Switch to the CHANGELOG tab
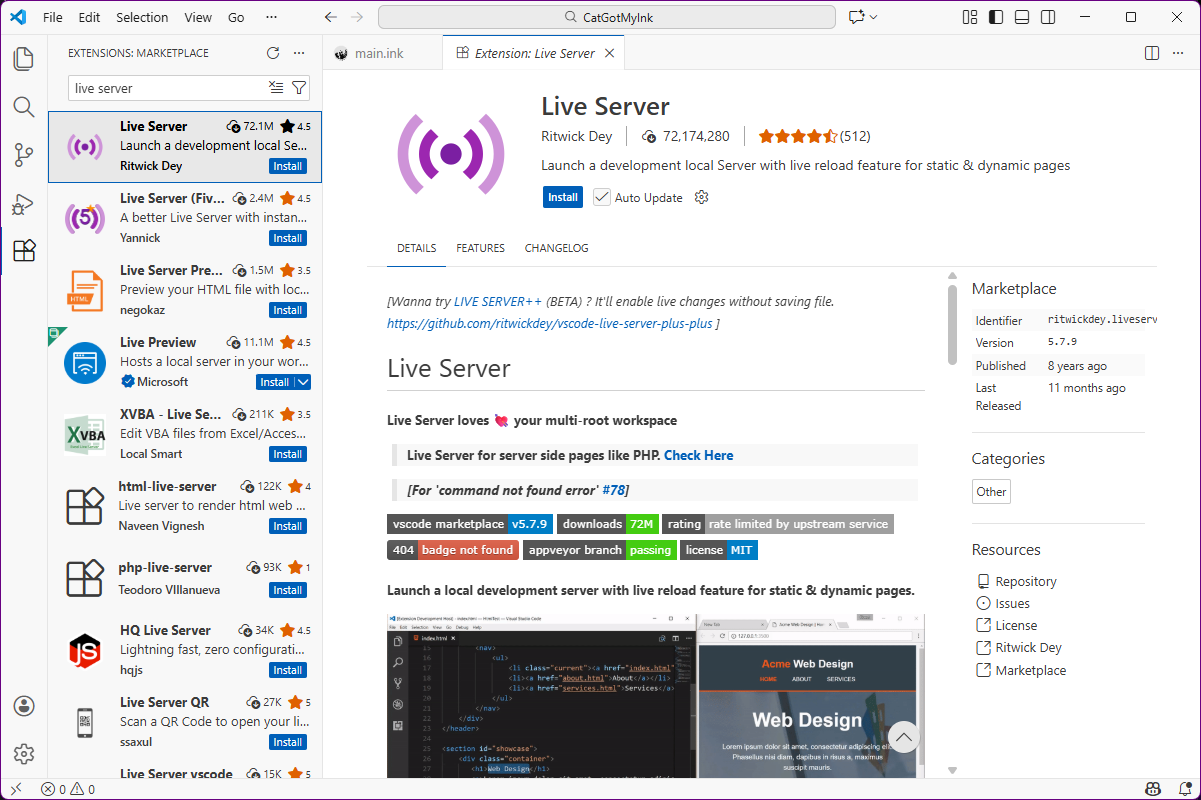This screenshot has height=800, width=1201. click(x=557, y=248)
